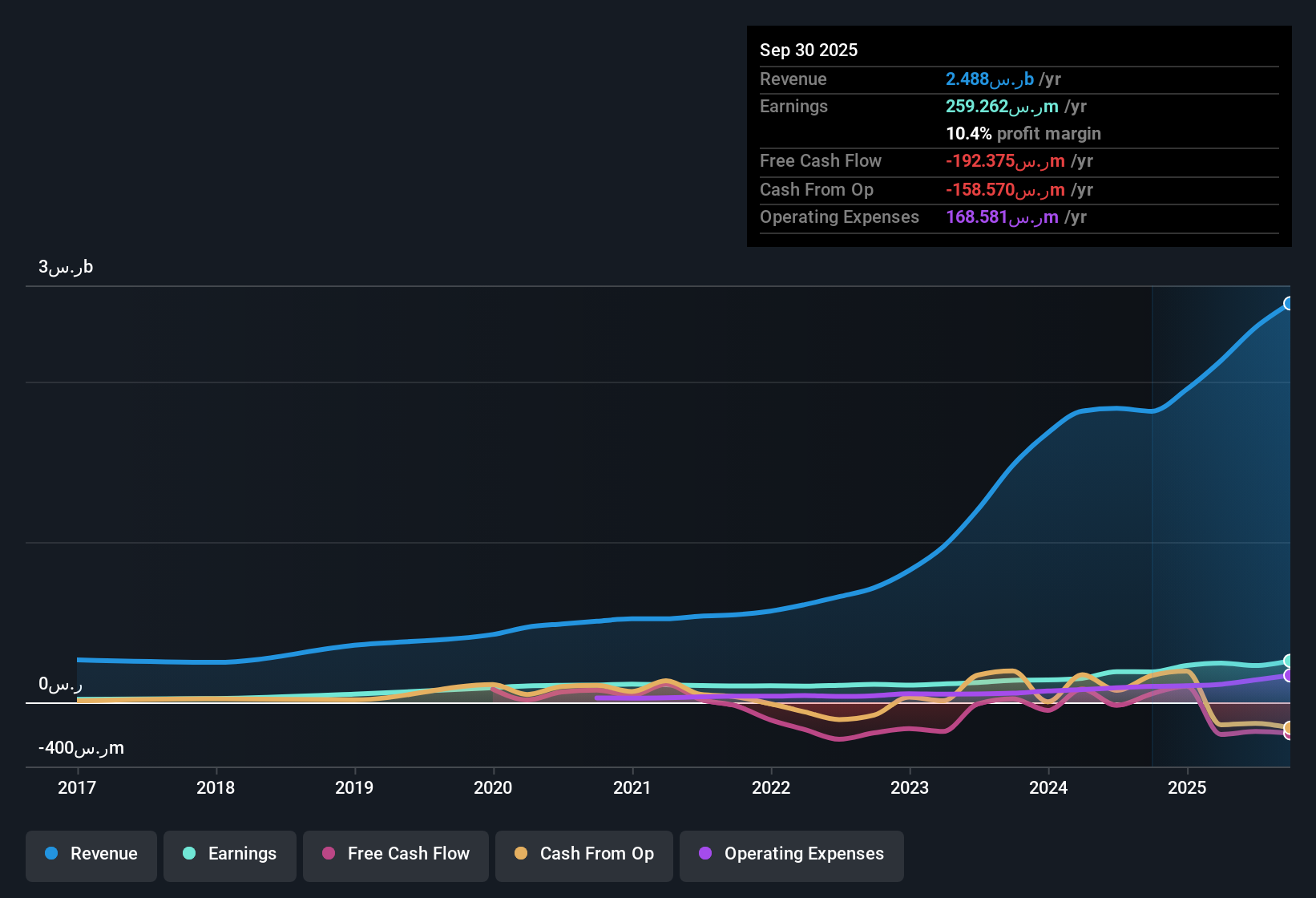
Task: Select the Revenue endpoint marker on the chart
Action: click(1289, 303)
